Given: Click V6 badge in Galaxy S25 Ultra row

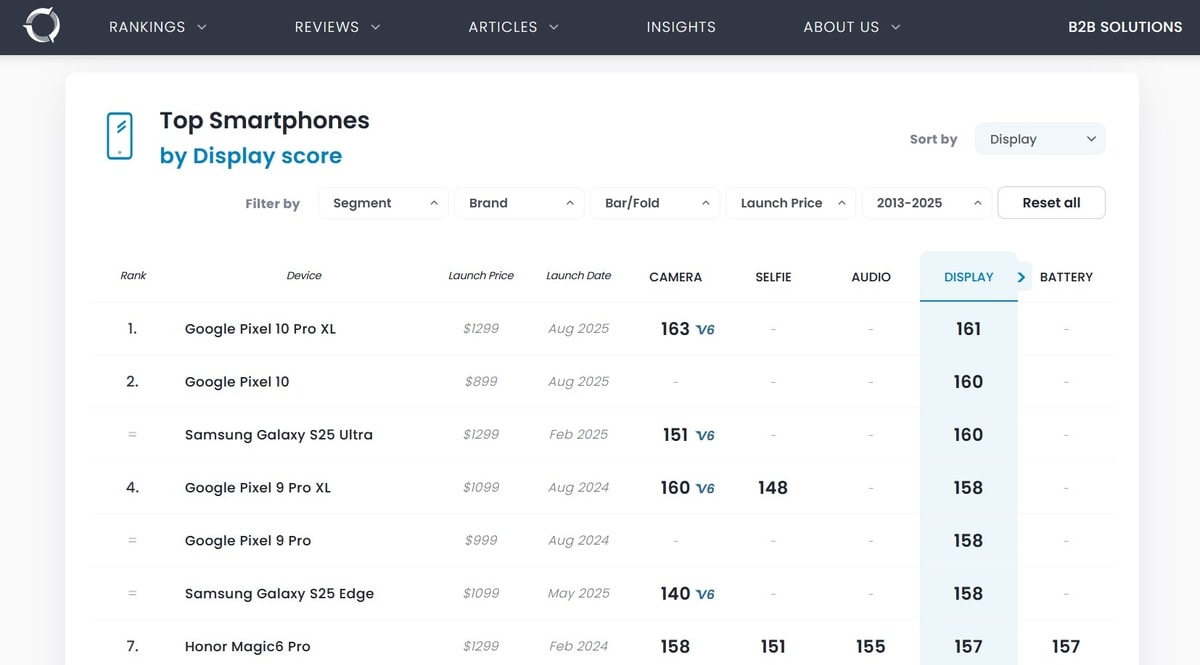Looking at the screenshot, I should tap(705, 436).
